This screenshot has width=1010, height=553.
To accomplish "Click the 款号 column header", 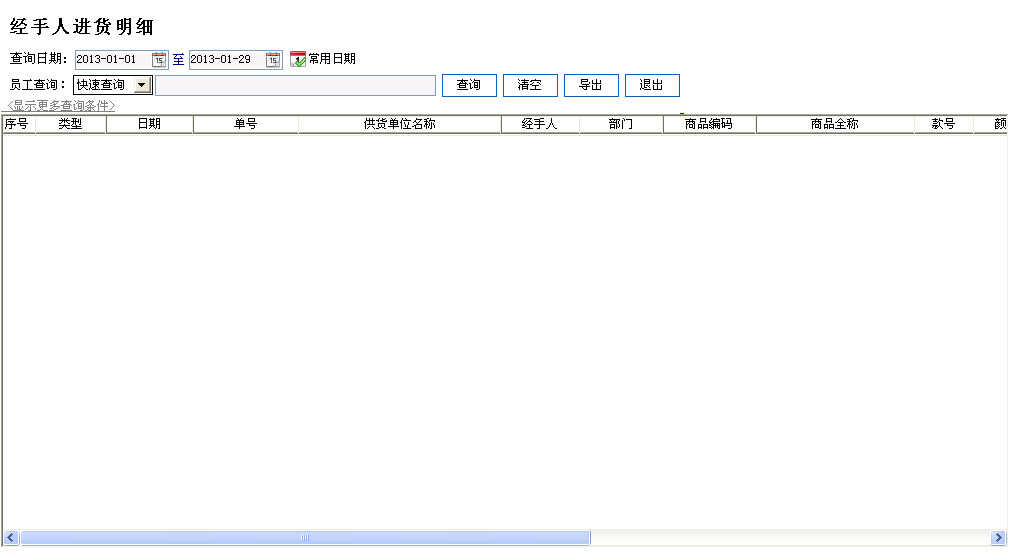I will click(944, 124).
